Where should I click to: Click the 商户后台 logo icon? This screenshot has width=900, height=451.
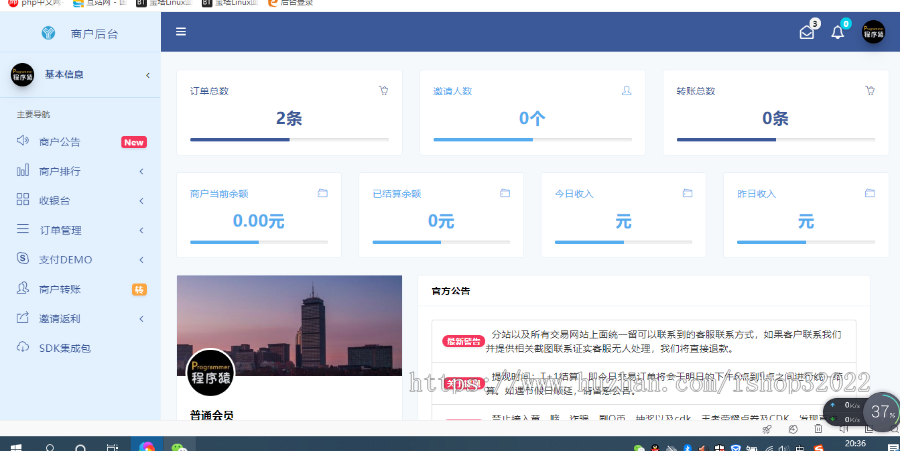[48, 33]
